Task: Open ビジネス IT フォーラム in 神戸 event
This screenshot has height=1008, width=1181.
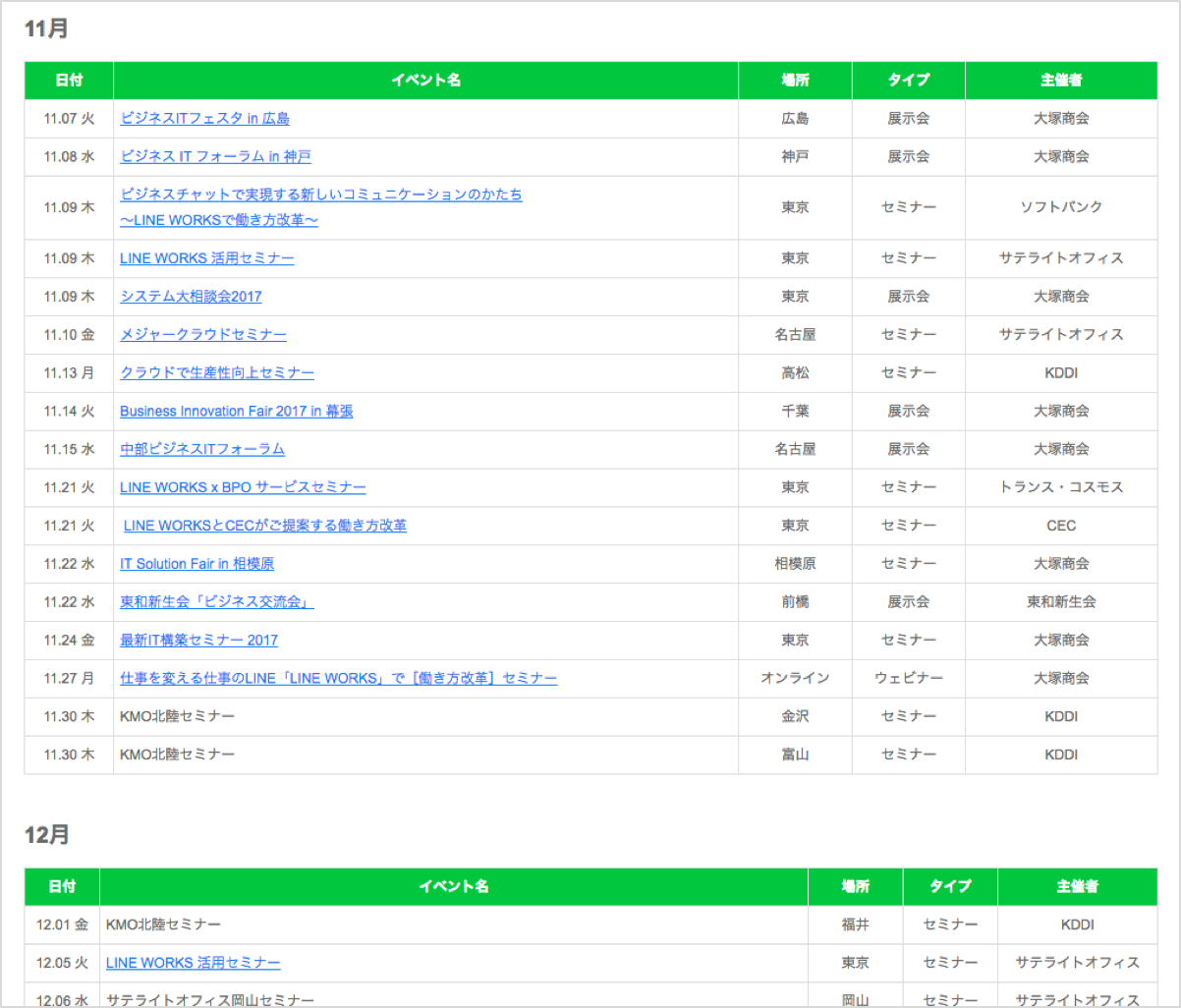Action: [215, 157]
